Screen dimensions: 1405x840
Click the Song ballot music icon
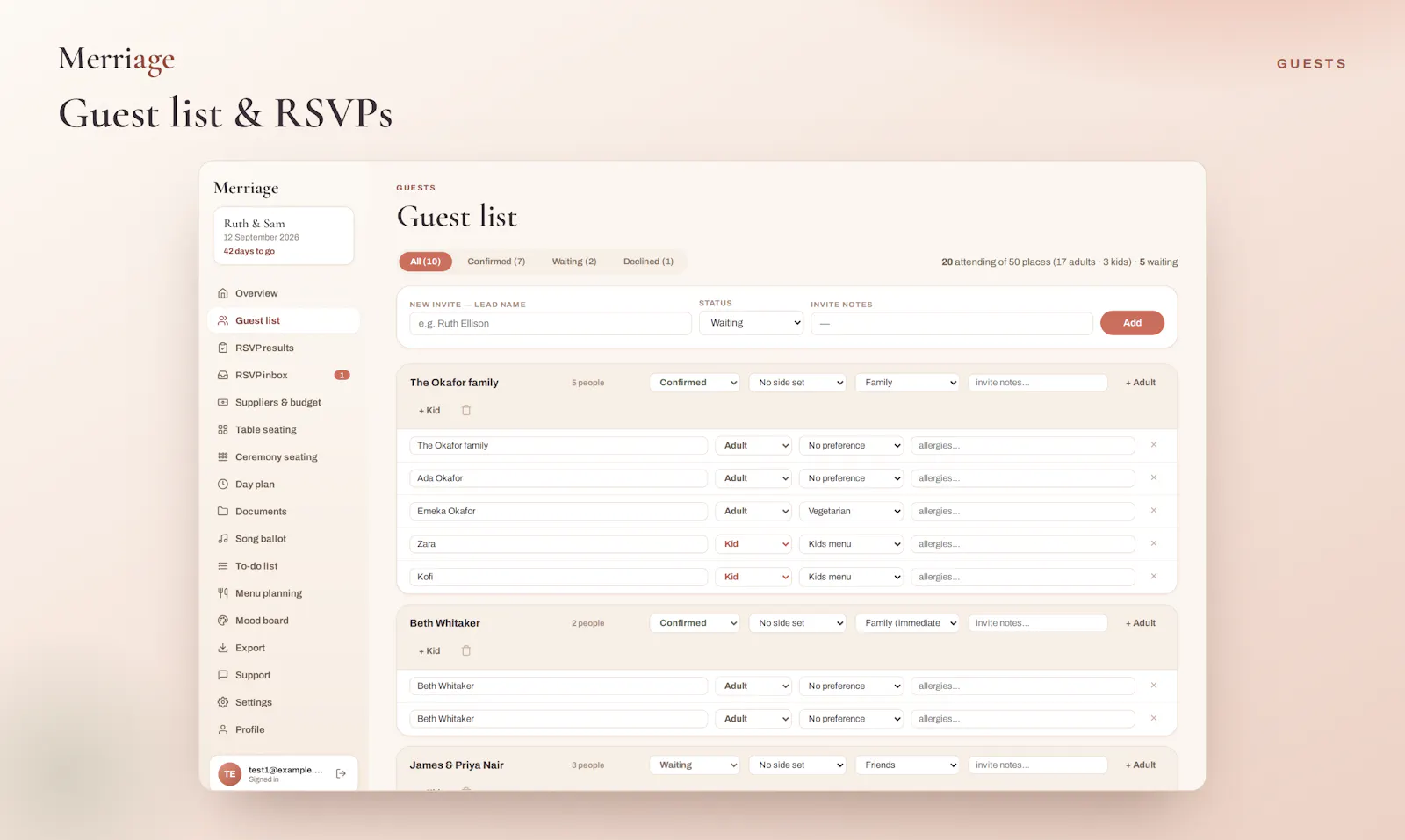tap(223, 538)
